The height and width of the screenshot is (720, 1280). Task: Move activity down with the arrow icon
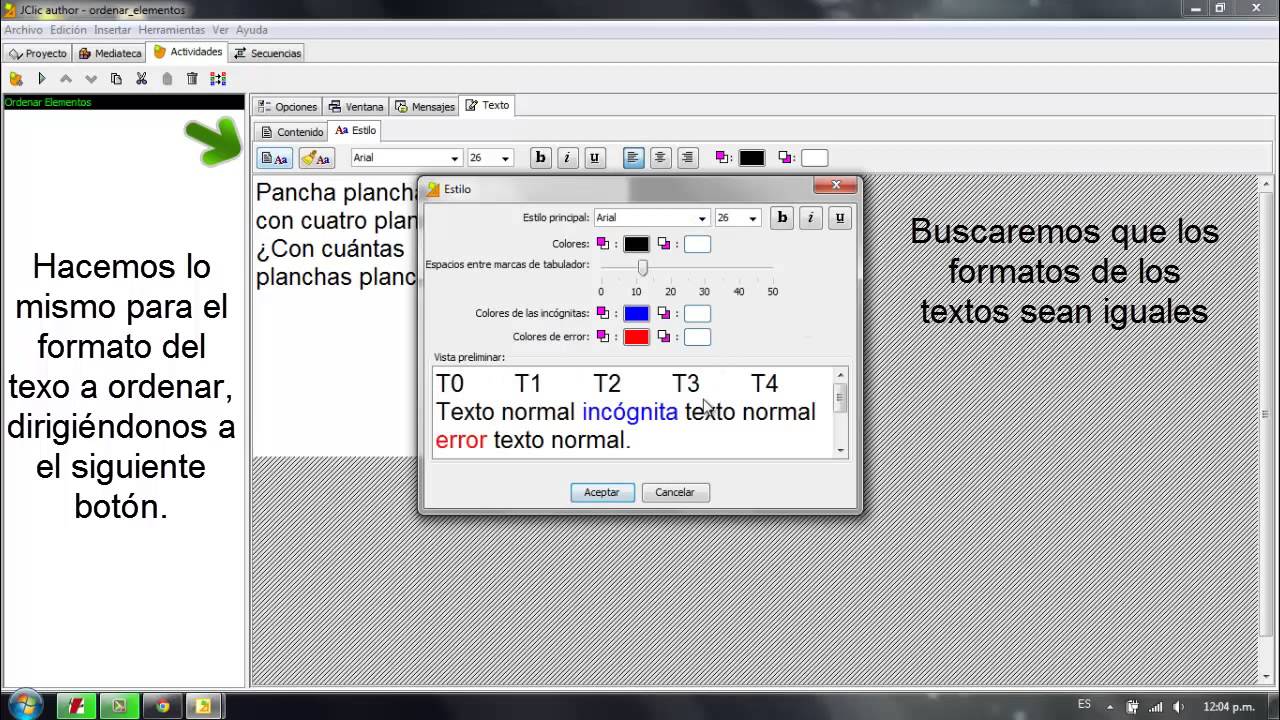tap(91, 78)
